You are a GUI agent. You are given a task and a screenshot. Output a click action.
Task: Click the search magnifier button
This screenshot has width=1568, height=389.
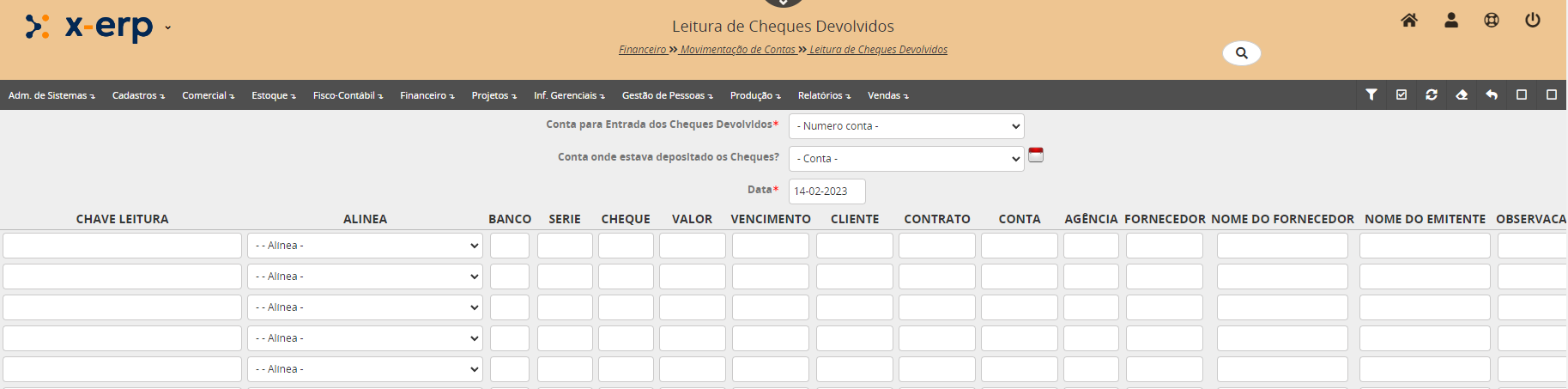pos(1241,53)
